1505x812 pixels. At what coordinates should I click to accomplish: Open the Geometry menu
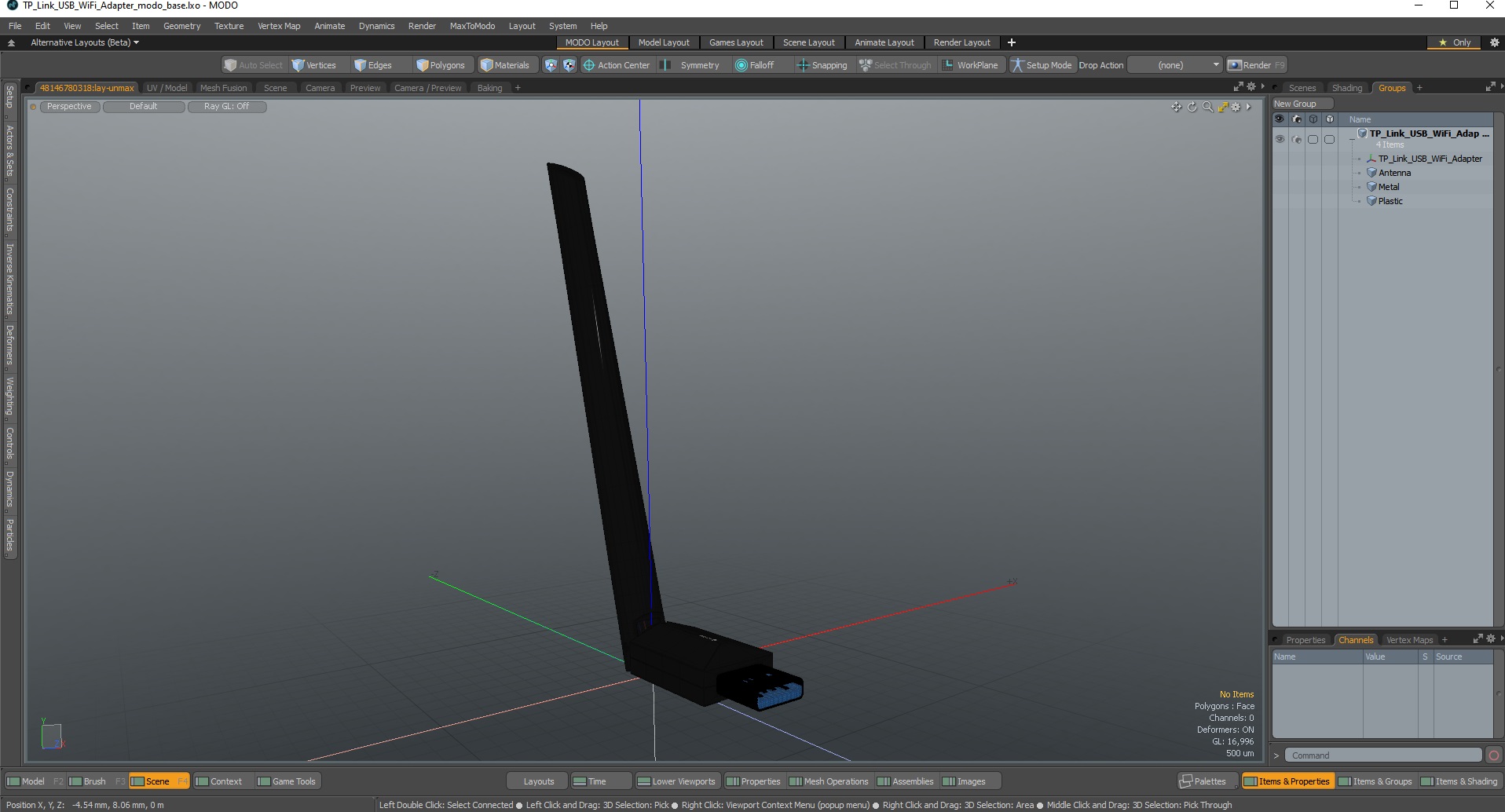click(181, 26)
